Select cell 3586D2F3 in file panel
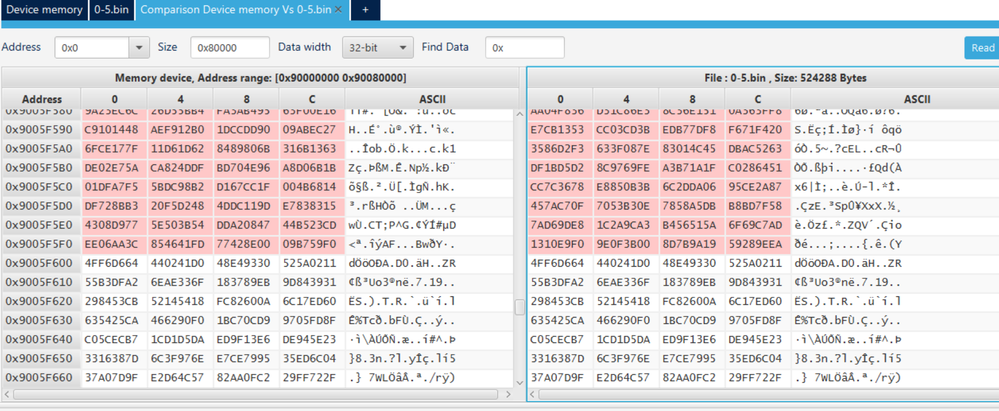This screenshot has width=999, height=411. pos(559,148)
